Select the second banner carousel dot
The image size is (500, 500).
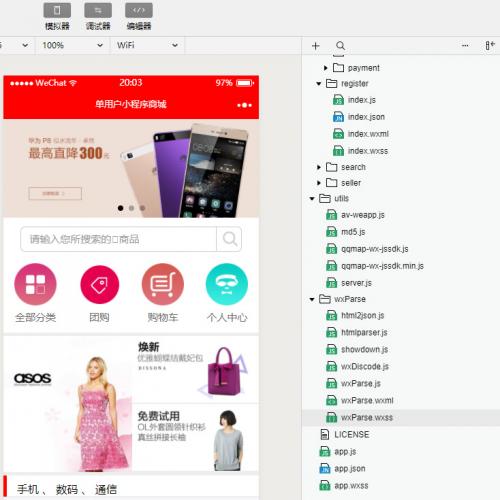[131, 208]
